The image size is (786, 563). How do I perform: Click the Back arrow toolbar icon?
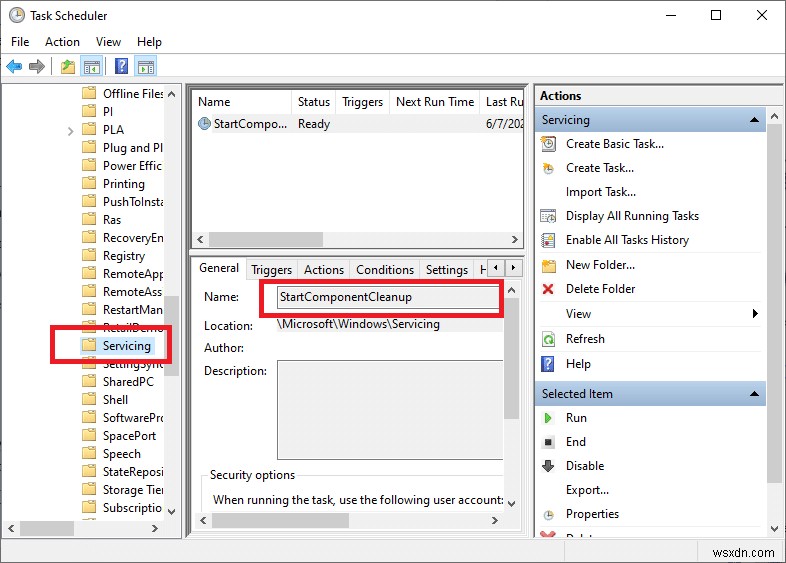[x=15, y=66]
